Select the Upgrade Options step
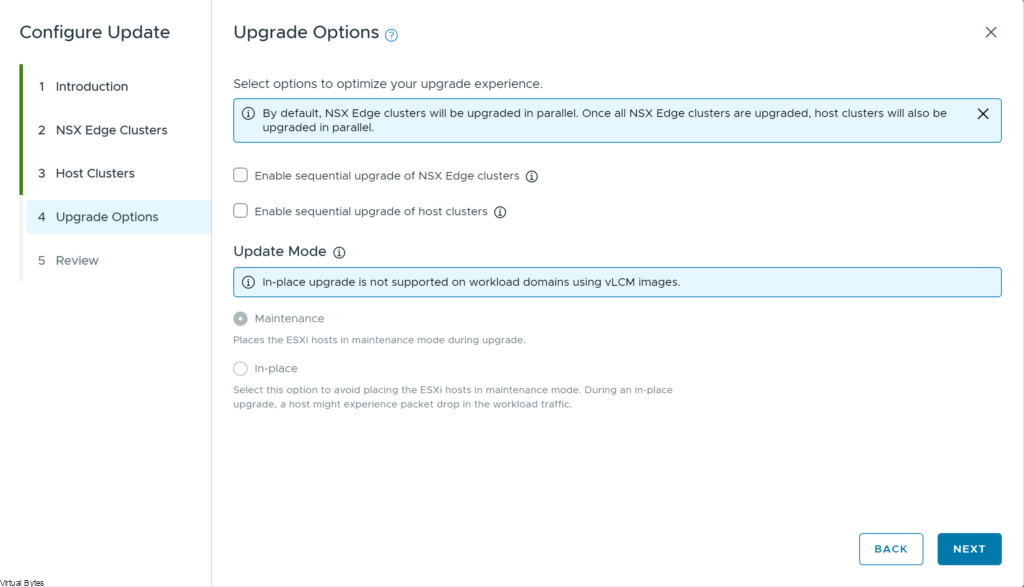Screen dimensions: 1024x587 pos(106,217)
